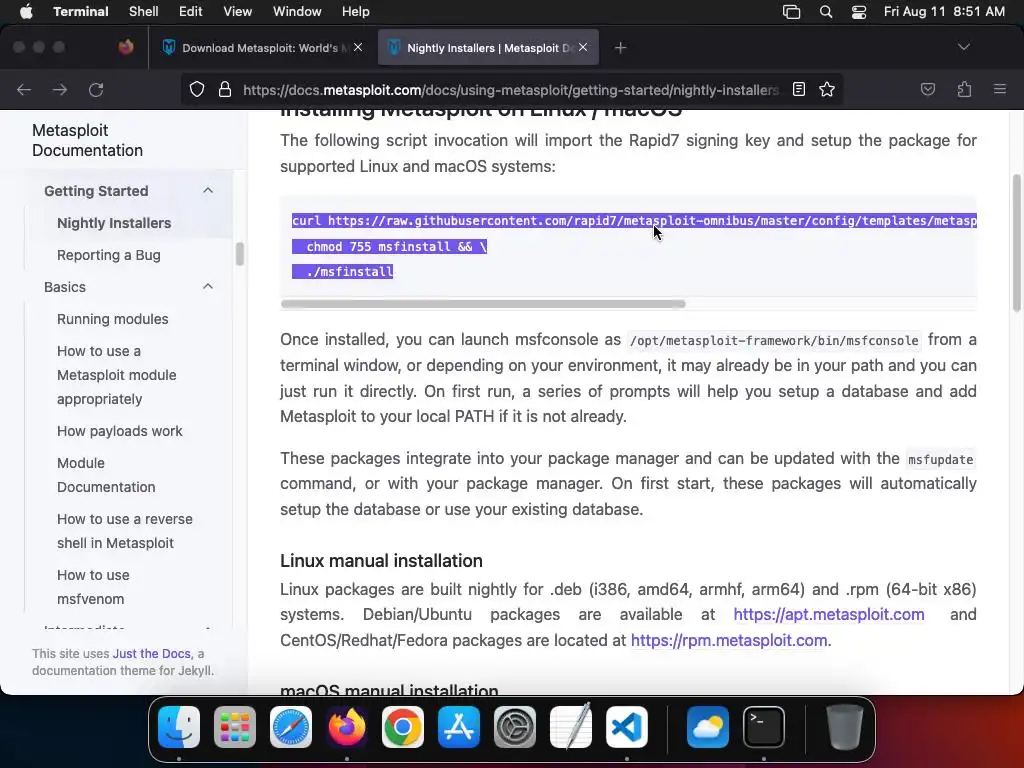Launch Safari from the Dock
The image size is (1024, 768).
291,727
